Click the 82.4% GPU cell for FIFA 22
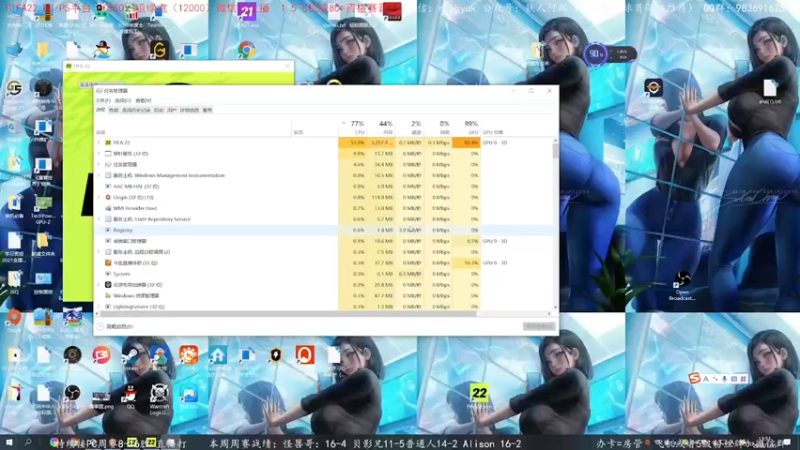This screenshot has height=450, width=800. tap(466, 143)
